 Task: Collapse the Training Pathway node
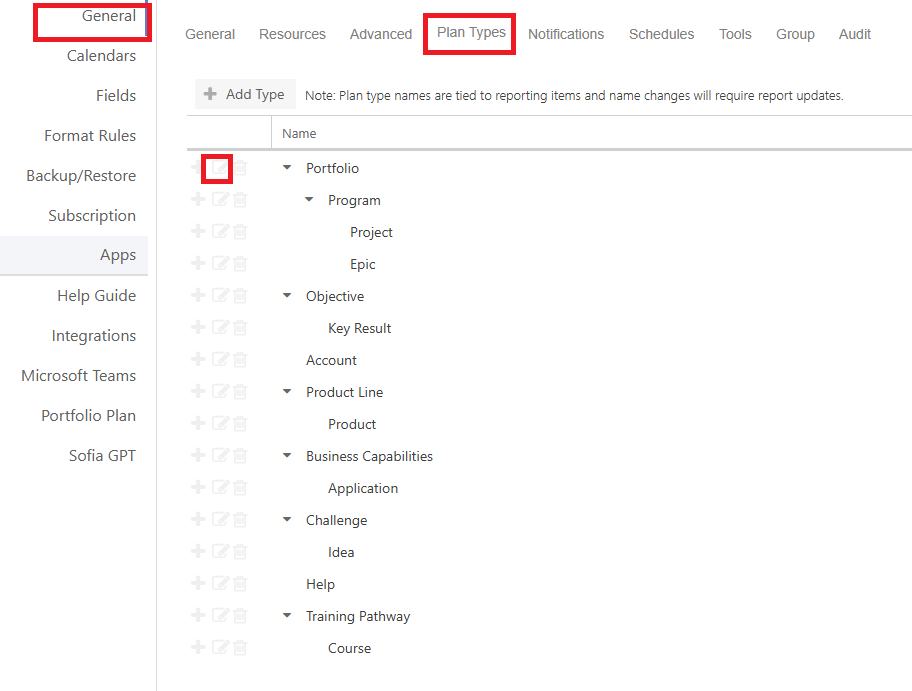pos(287,615)
